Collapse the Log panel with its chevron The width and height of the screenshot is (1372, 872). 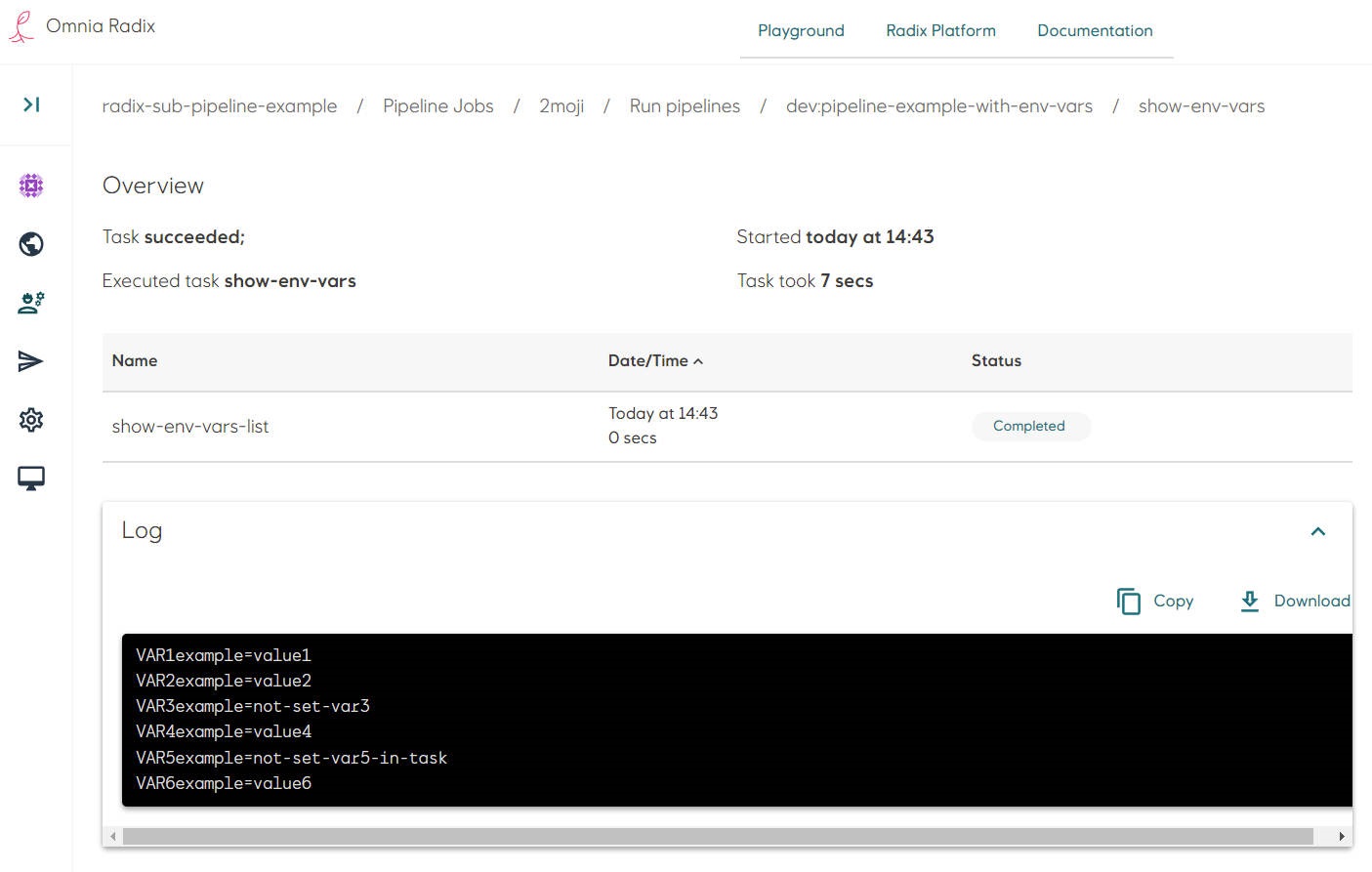[x=1318, y=531]
